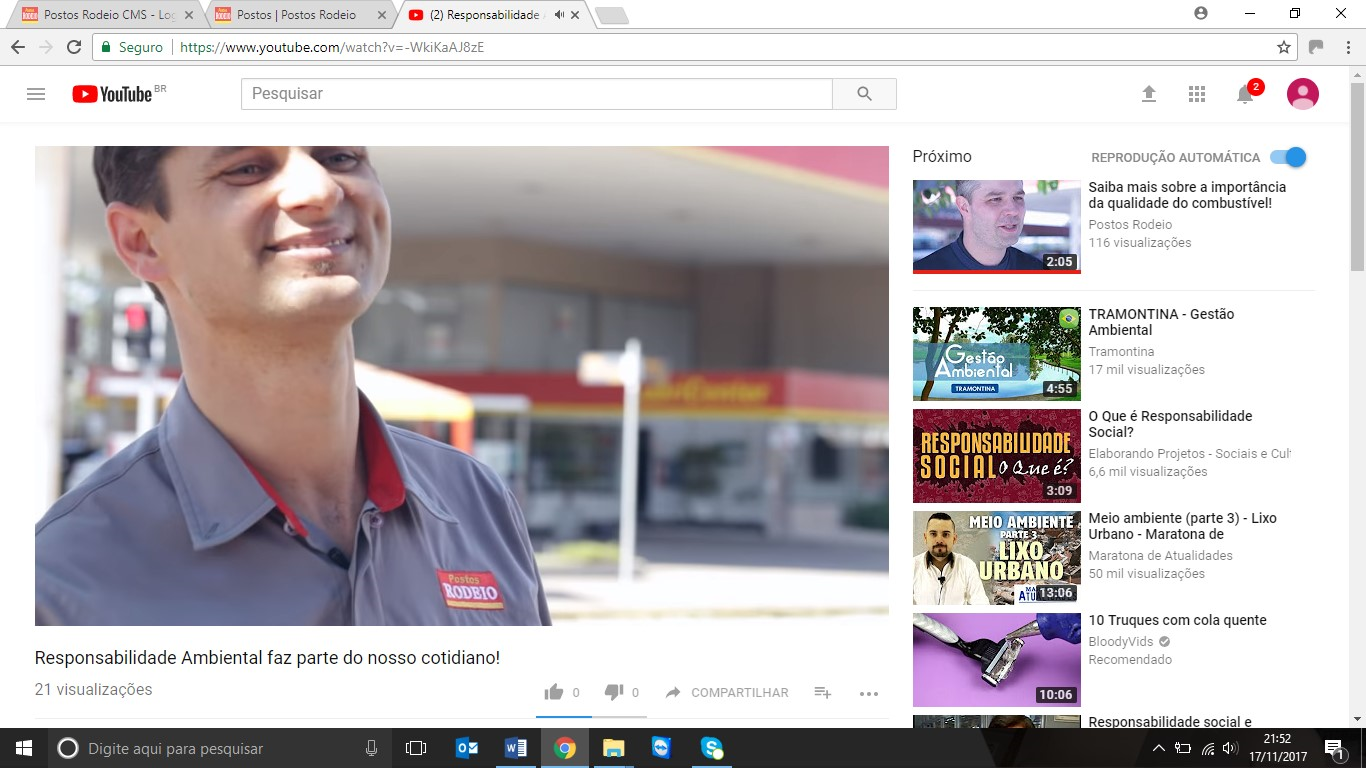Open Chrome's three-dot menu
Image resolution: width=1366 pixels, height=768 pixels.
tap(1346, 47)
